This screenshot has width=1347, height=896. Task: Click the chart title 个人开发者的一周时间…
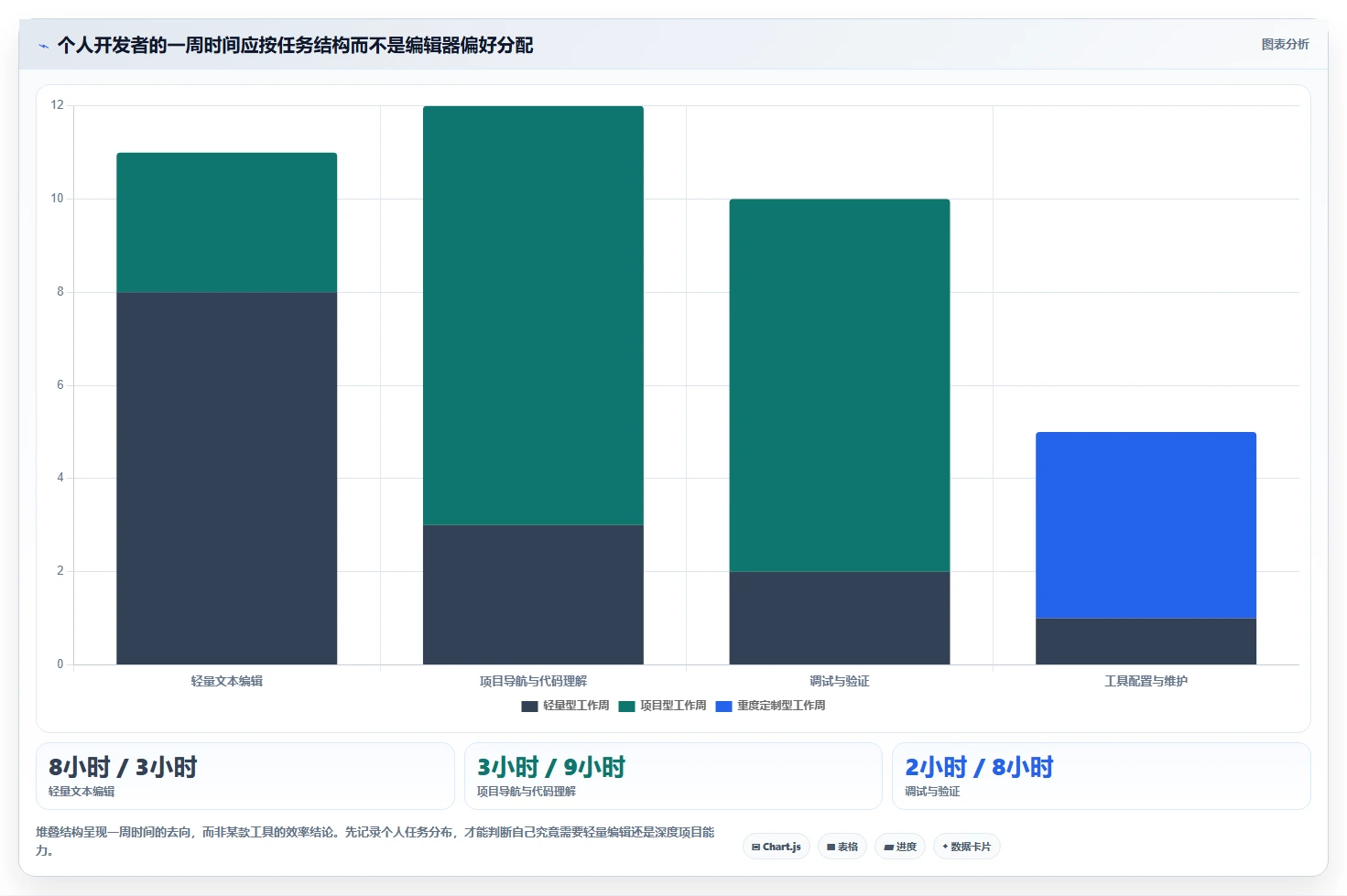point(295,45)
